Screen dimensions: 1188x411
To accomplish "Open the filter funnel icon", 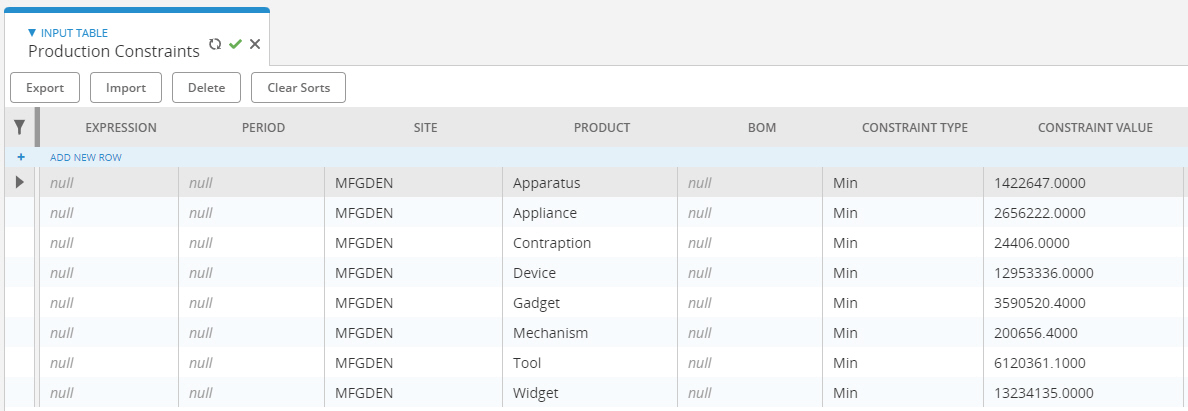I will (x=20, y=127).
